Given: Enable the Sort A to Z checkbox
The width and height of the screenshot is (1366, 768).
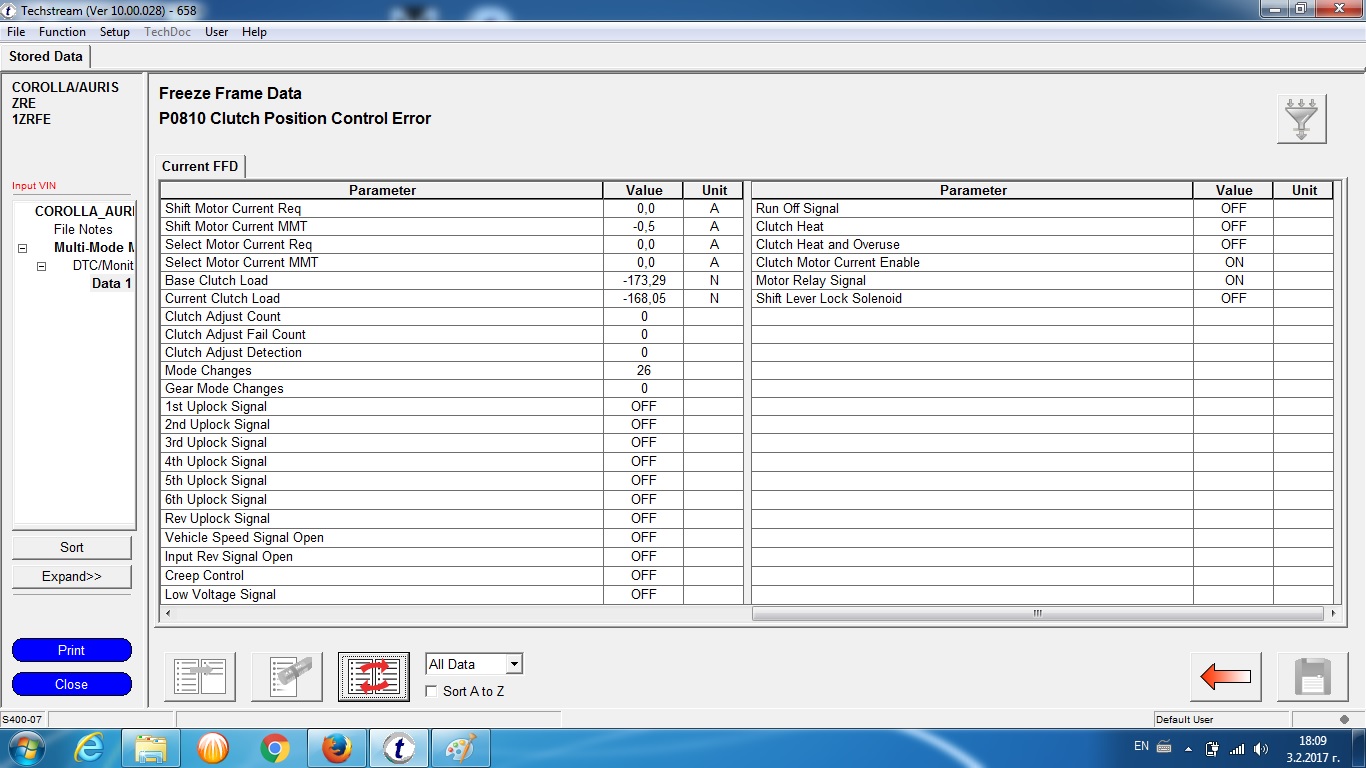Looking at the screenshot, I should click(x=431, y=691).
